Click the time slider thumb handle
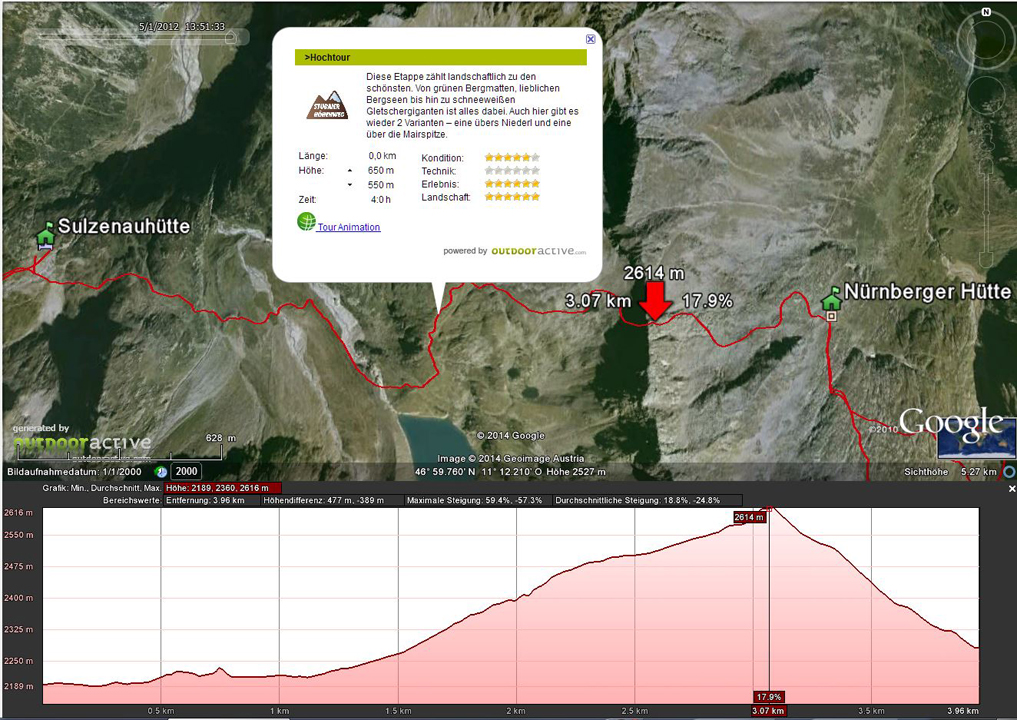Image resolution: width=1017 pixels, height=720 pixels. [x=231, y=38]
